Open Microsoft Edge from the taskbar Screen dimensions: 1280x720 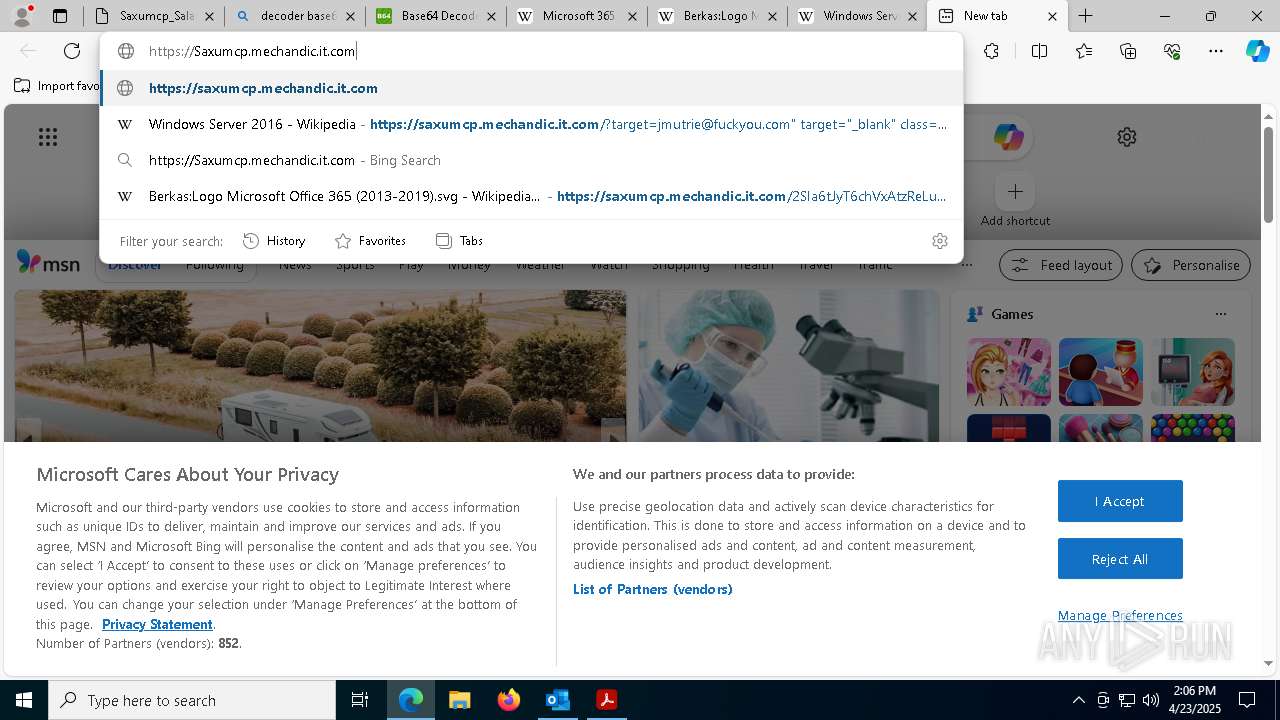(x=411, y=700)
